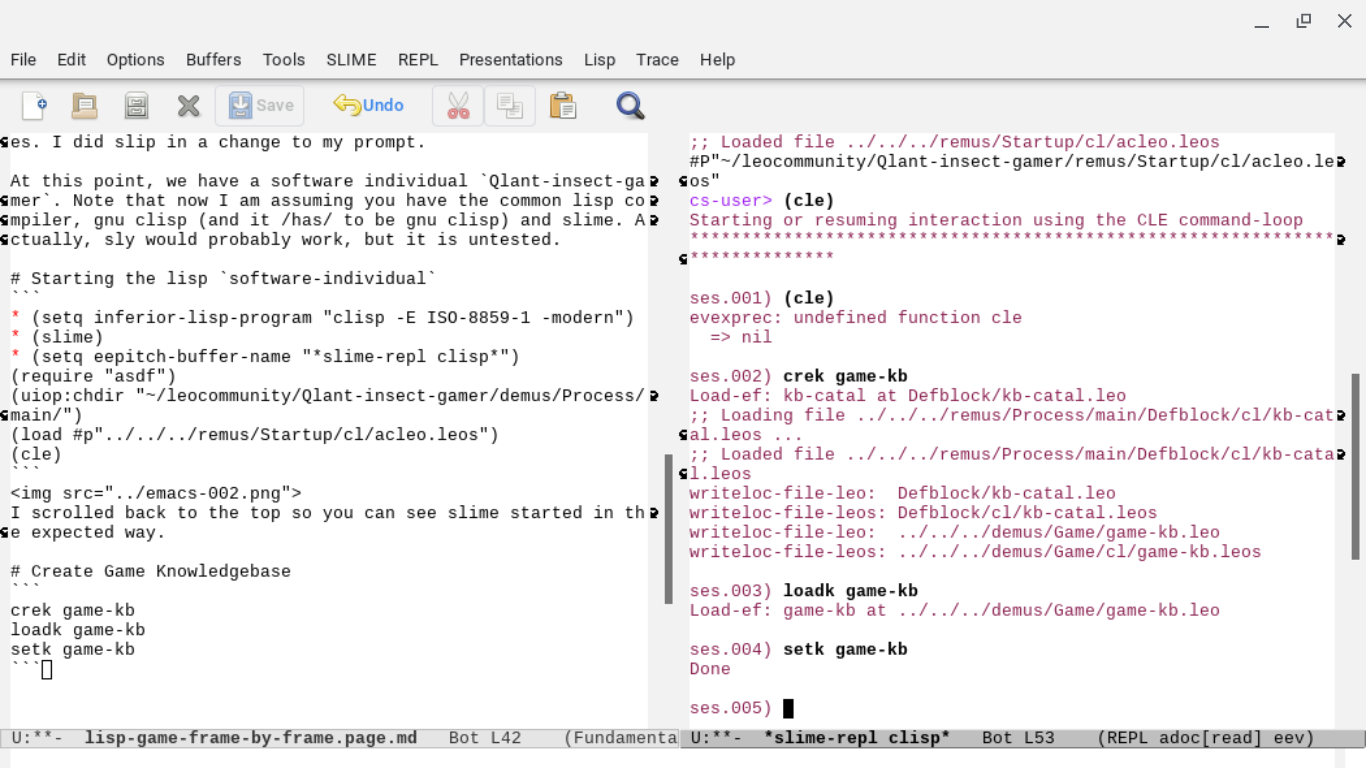Click the left pane's vertical scrollbar
Screen dimensions: 1366x768
(x=669, y=529)
